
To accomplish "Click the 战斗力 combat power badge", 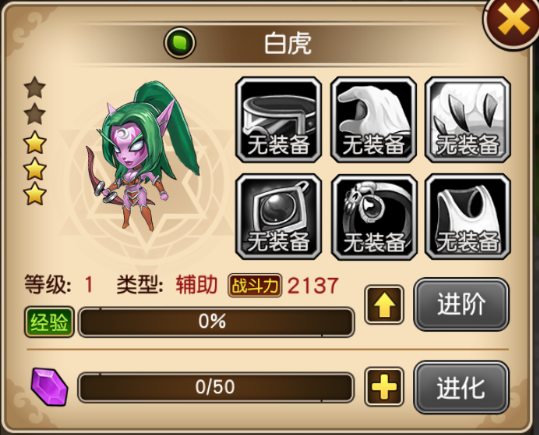I will point(255,285).
